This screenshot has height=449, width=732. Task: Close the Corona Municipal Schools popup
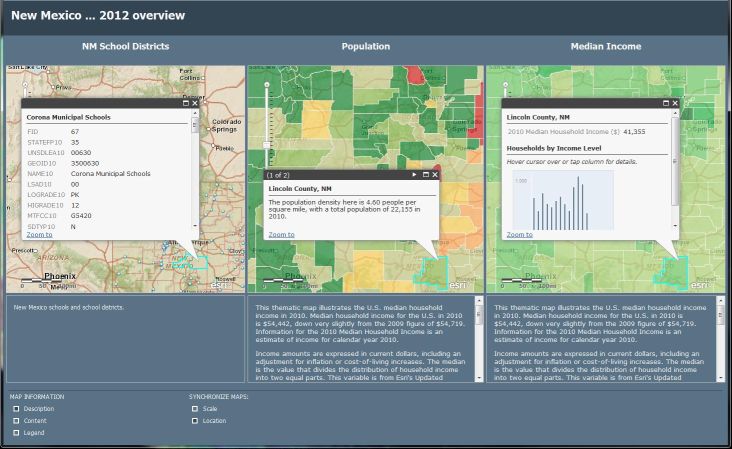click(x=195, y=103)
